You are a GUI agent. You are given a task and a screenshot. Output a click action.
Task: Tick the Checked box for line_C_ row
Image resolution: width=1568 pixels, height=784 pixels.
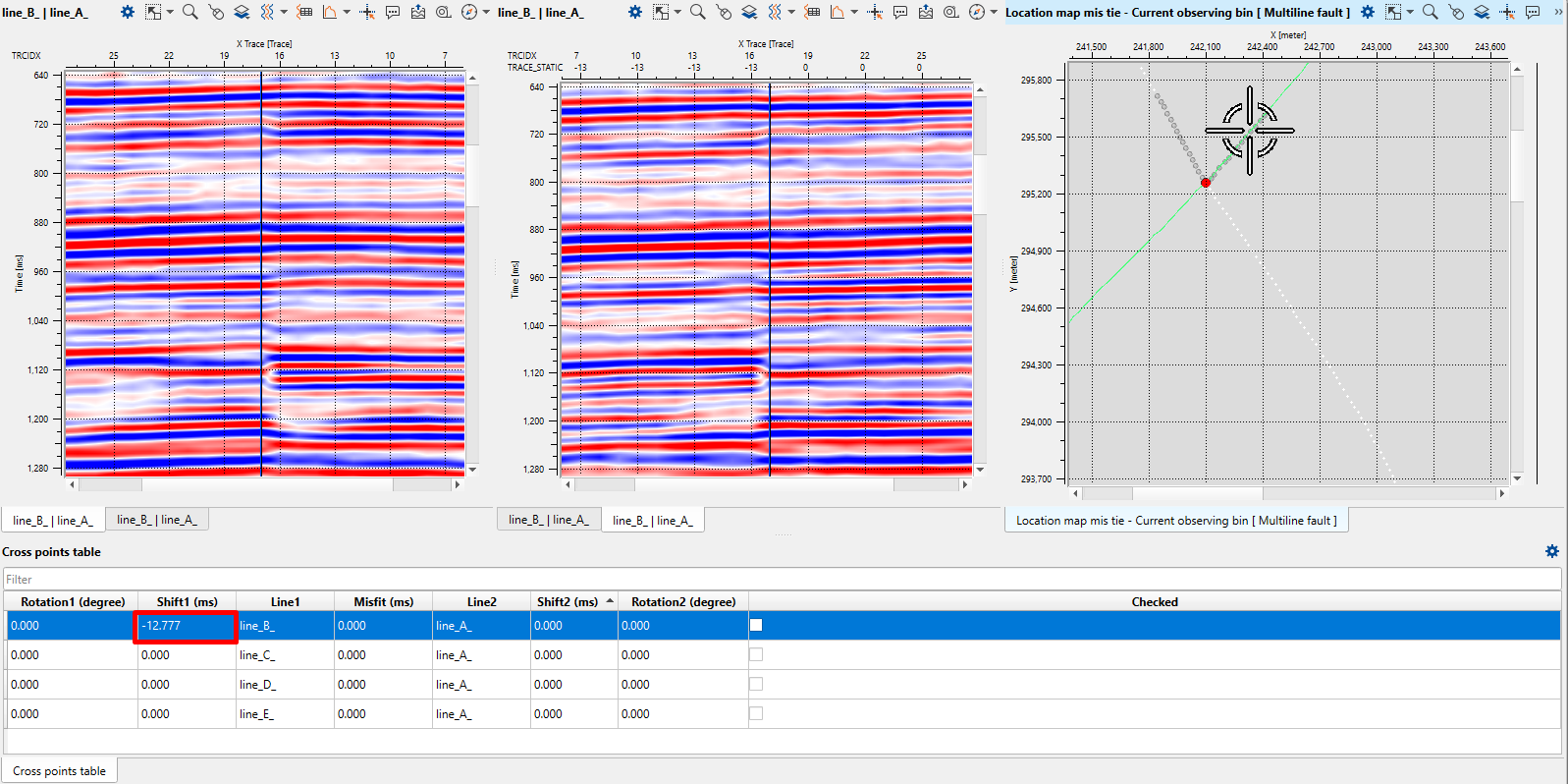[x=756, y=654]
